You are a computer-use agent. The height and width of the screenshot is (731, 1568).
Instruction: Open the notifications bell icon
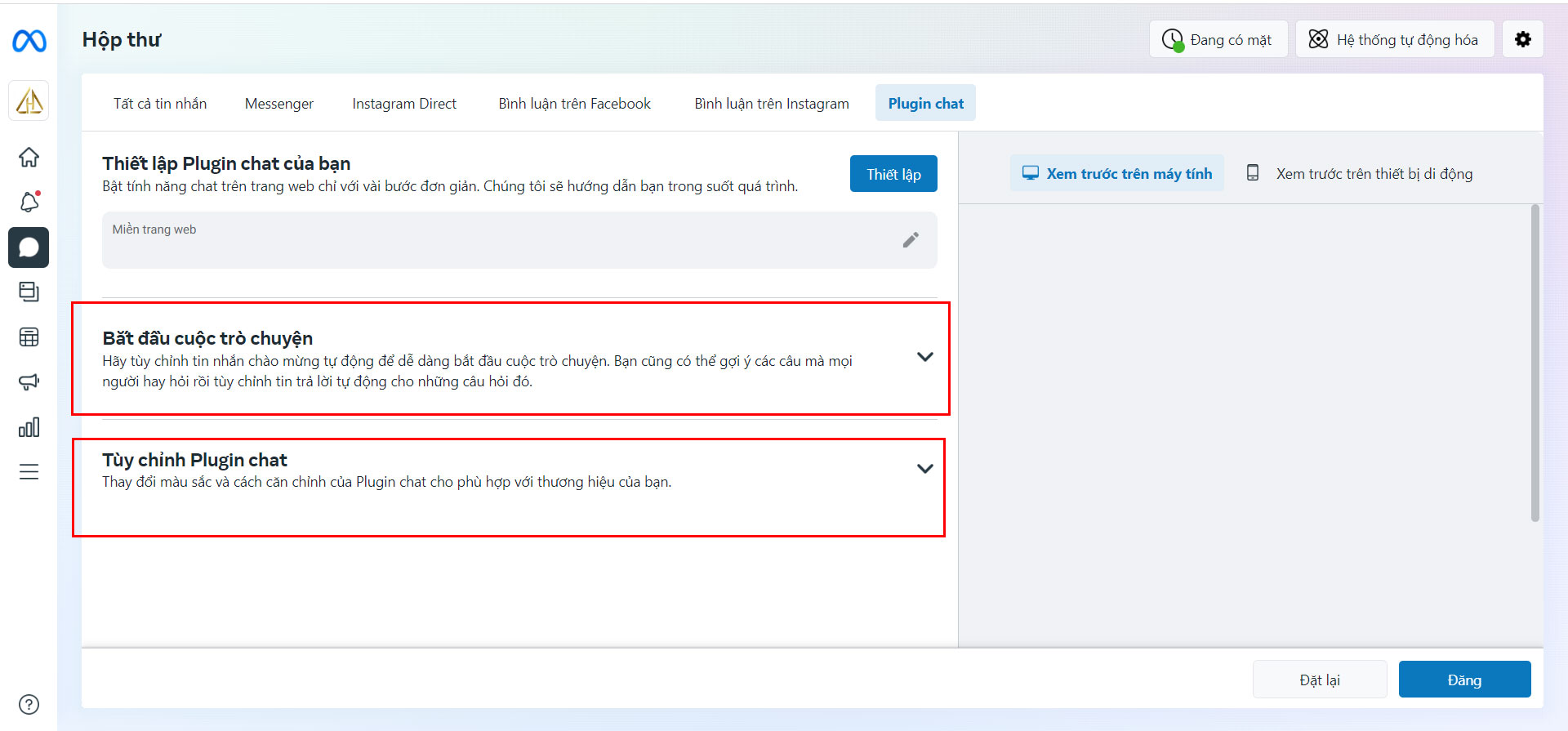point(29,202)
